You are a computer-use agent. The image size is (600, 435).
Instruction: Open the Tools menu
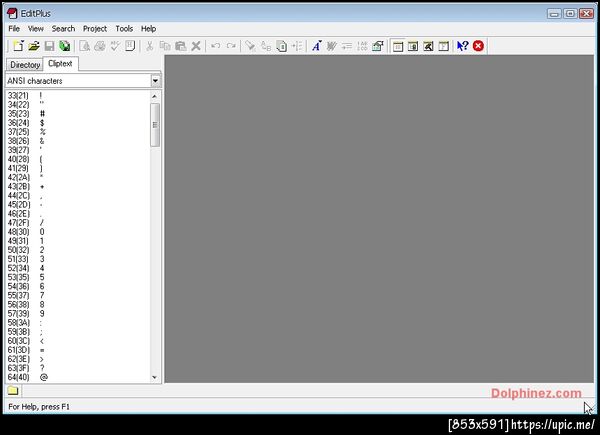[124, 29]
